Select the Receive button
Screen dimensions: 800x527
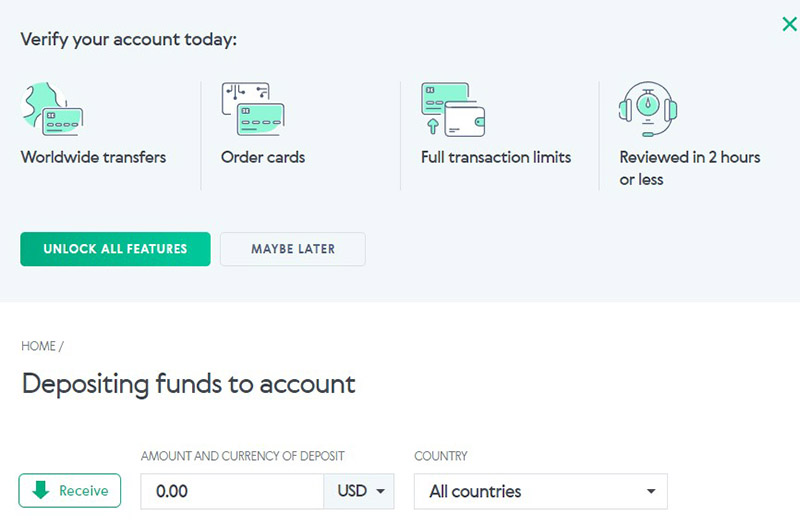pyautogui.click(x=70, y=491)
